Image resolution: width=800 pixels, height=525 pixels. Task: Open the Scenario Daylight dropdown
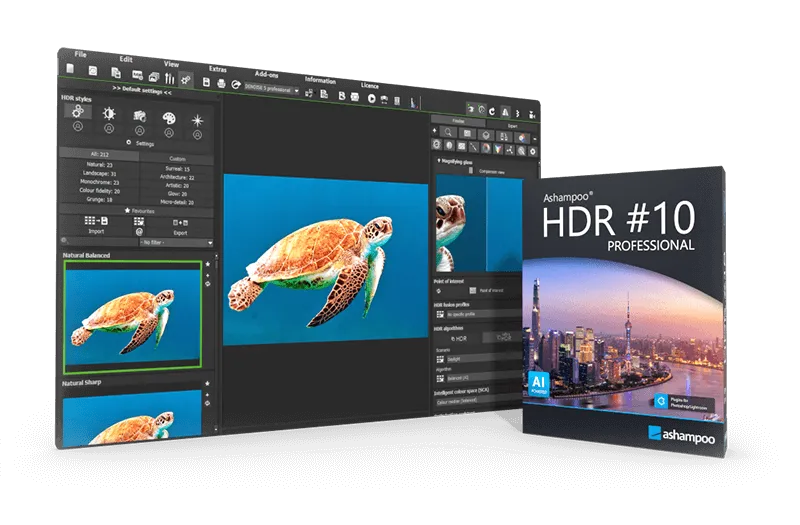pyautogui.click(x=484, y=359)
